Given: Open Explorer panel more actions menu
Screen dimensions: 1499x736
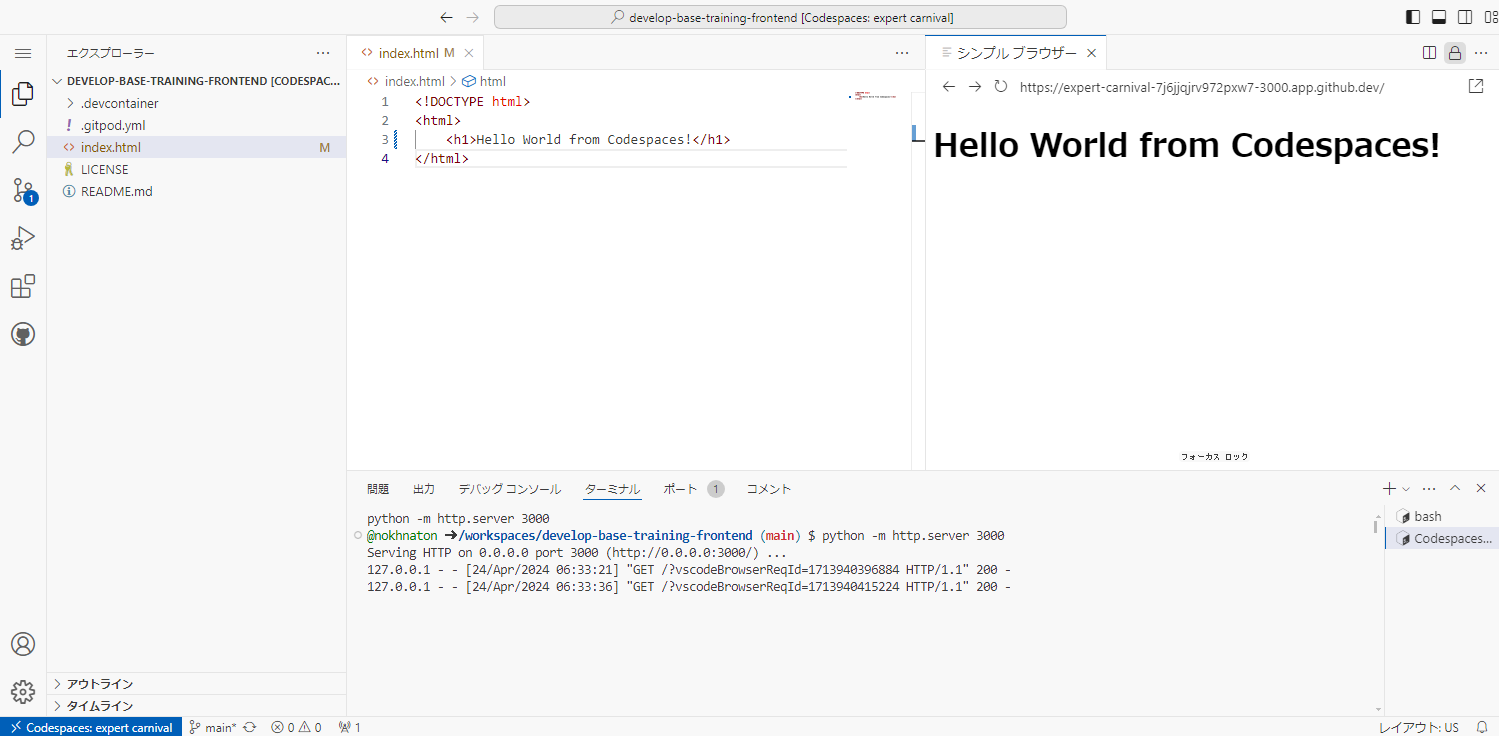Looking at the screenshot, I should 323,53.
